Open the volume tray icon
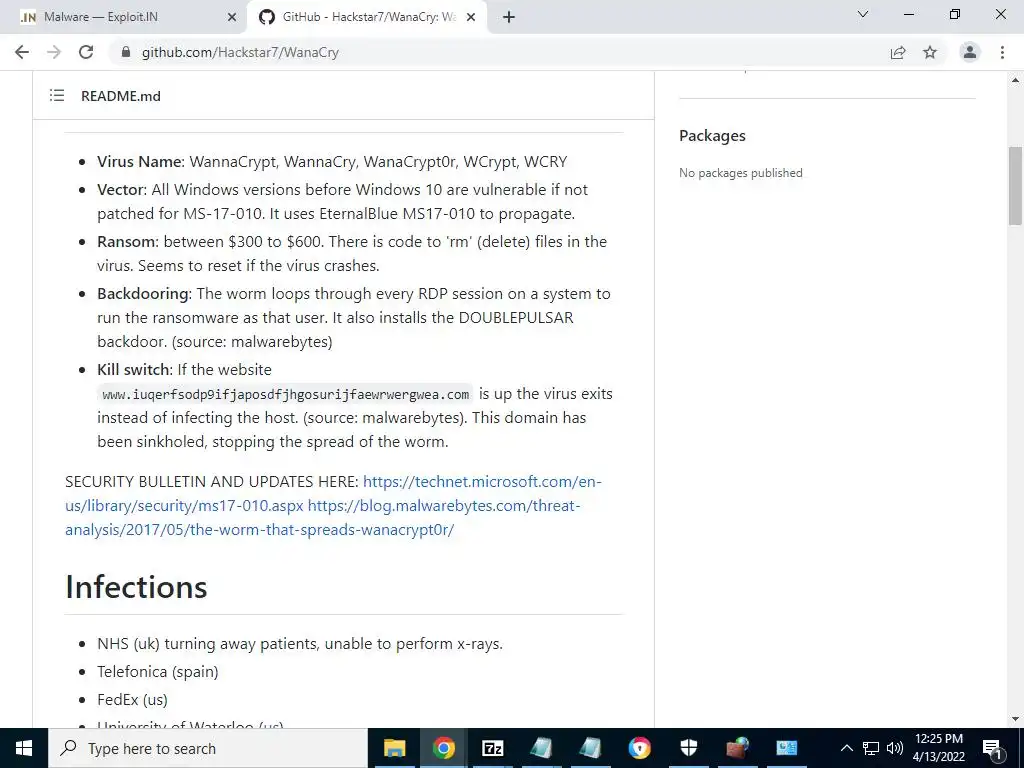The height and width of the screenshot is (768, 1024). 895,748
